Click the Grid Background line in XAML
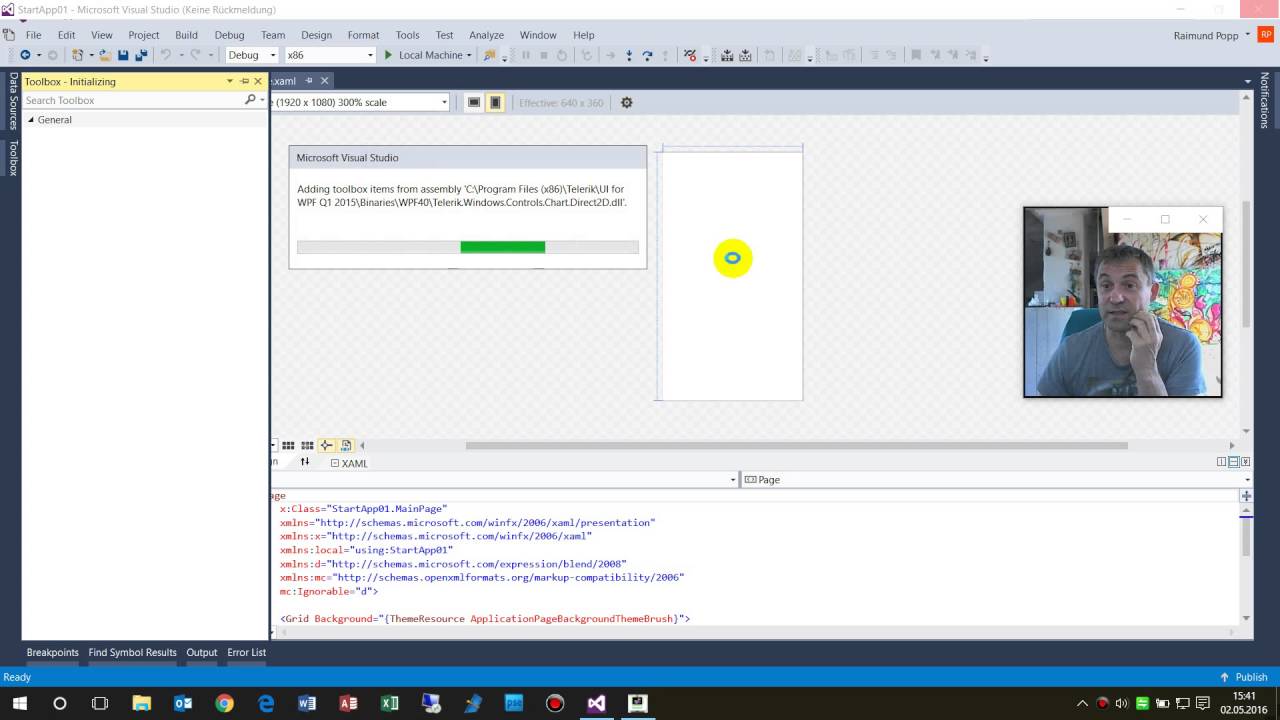This screenshot has width=1280, height=720. coord(485,619)
